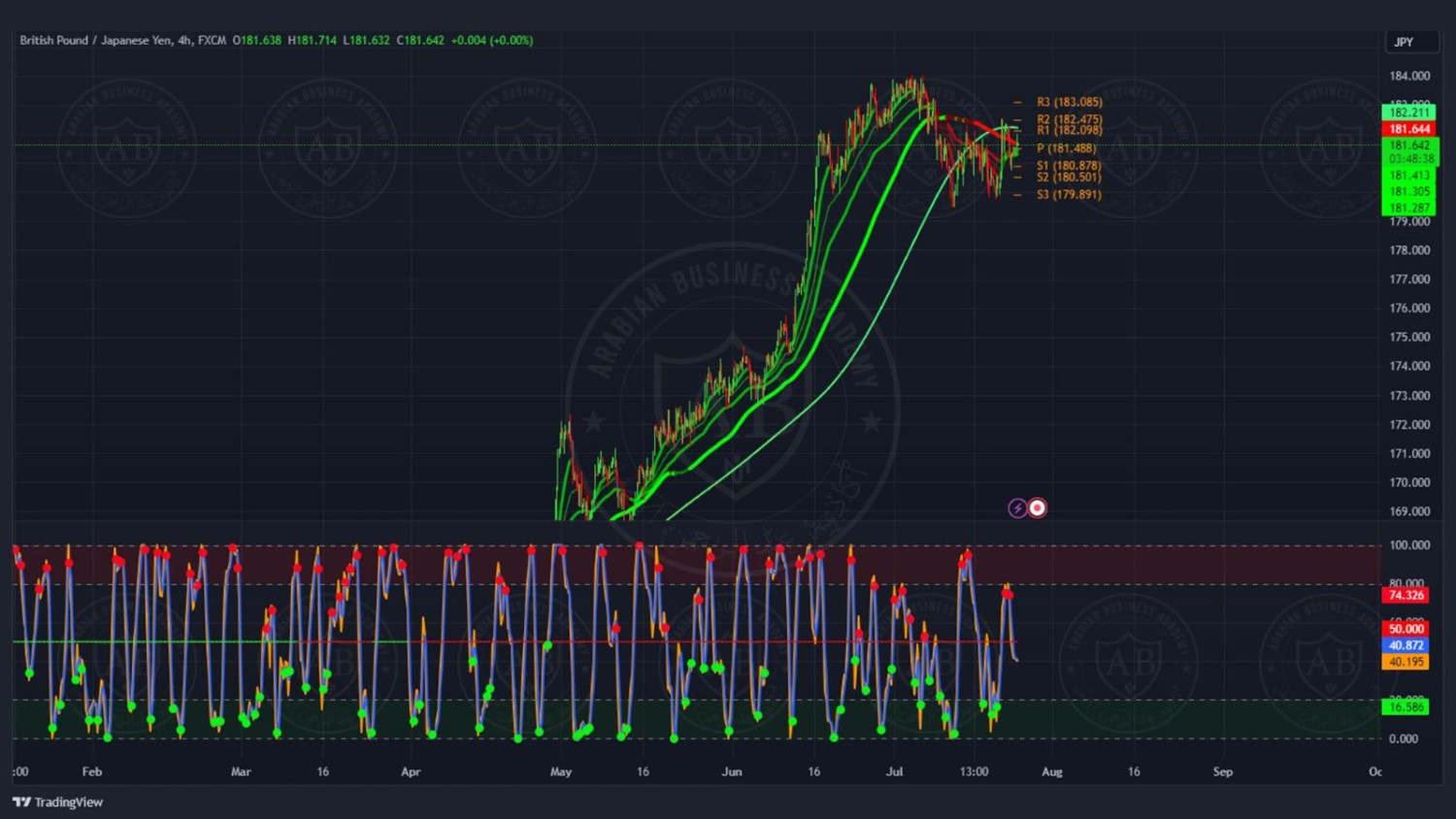Click the 171.000 price scale label
1456x819 pixels.
pos(1409,454)
